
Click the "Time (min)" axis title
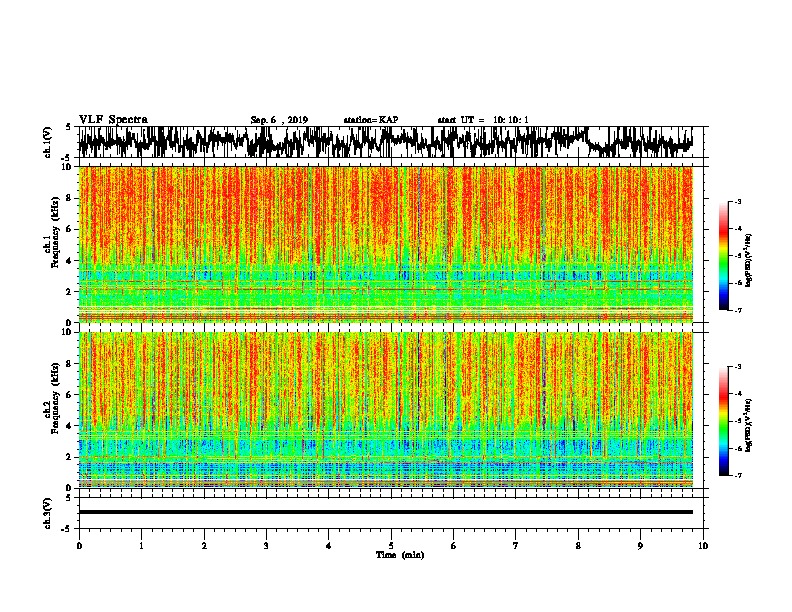[400, 555]
